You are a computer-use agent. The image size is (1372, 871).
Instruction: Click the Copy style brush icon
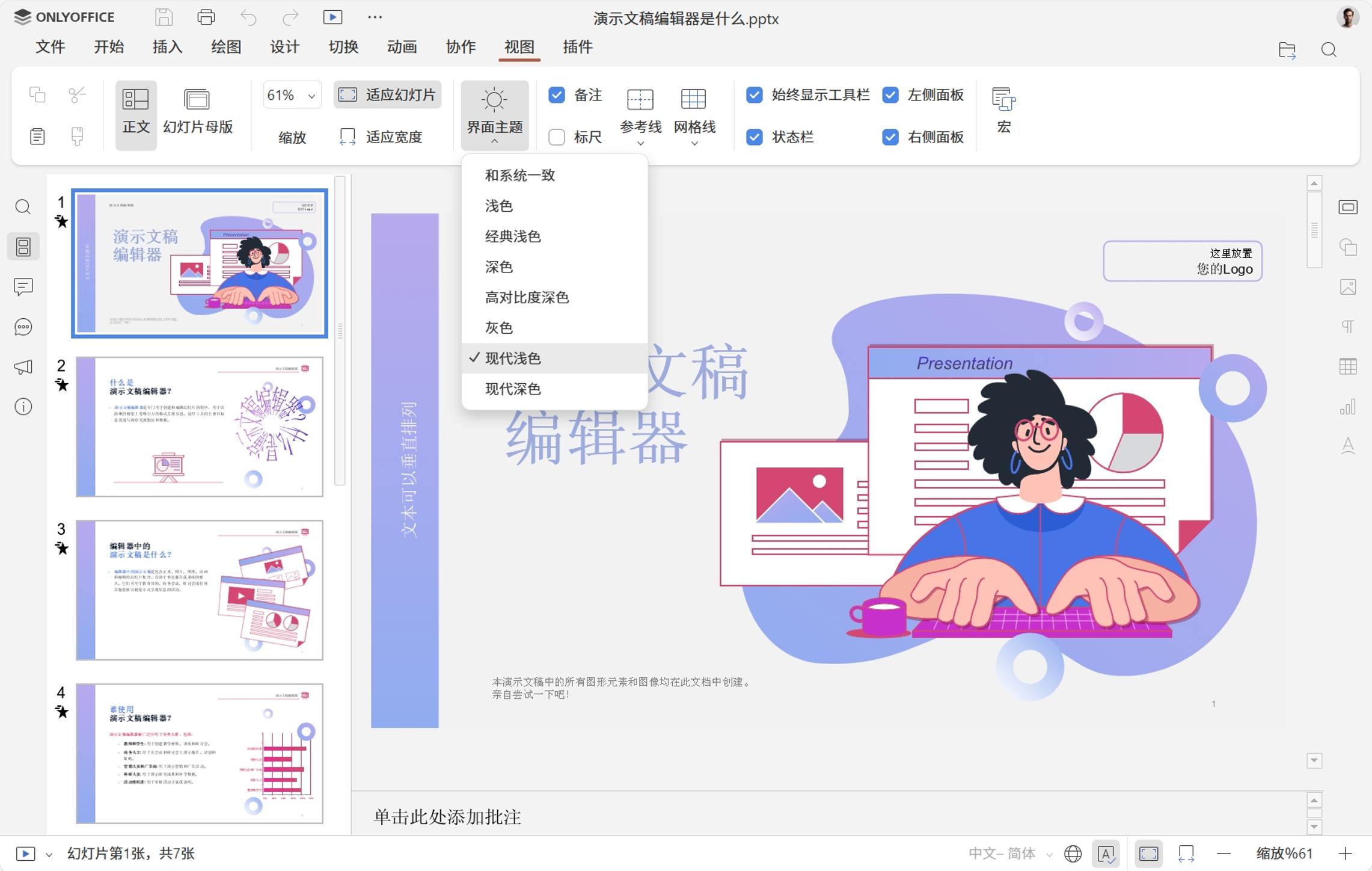coord(77,137)
